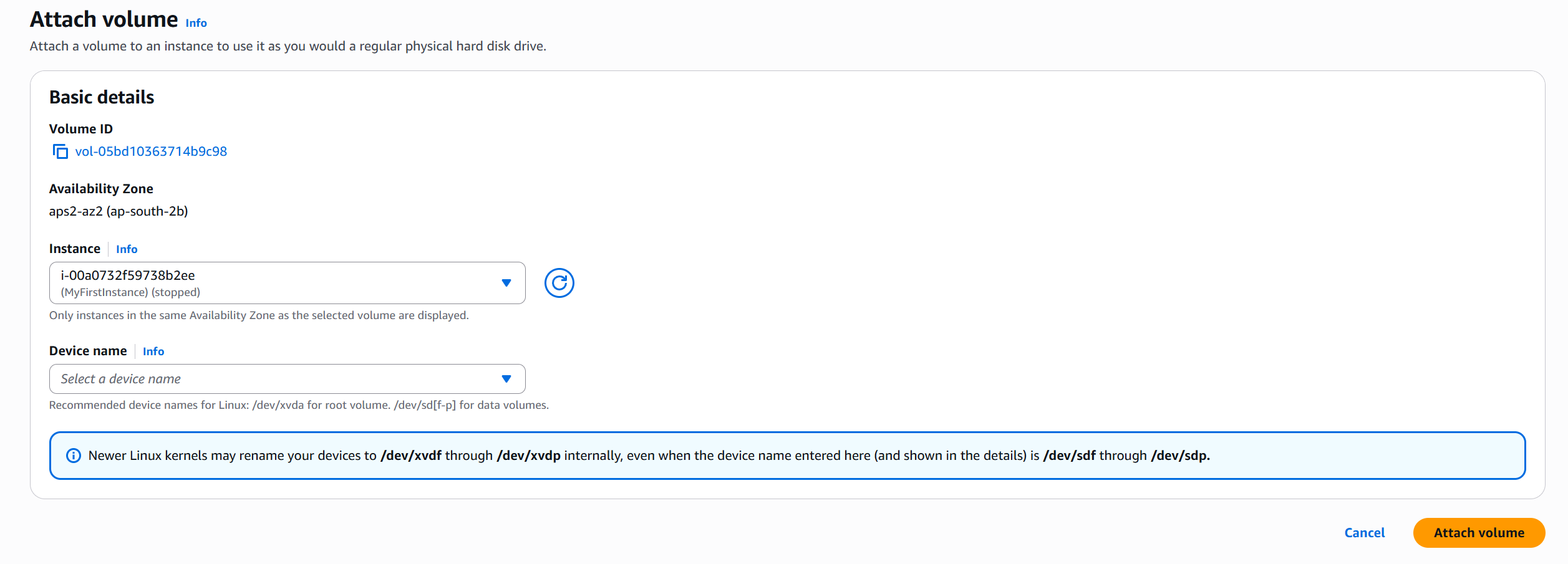Image resolution: width=1568 pixels, height=564 pixels.
Task: Click the Device name dropdown arrow
Action: tap(506, 379)
